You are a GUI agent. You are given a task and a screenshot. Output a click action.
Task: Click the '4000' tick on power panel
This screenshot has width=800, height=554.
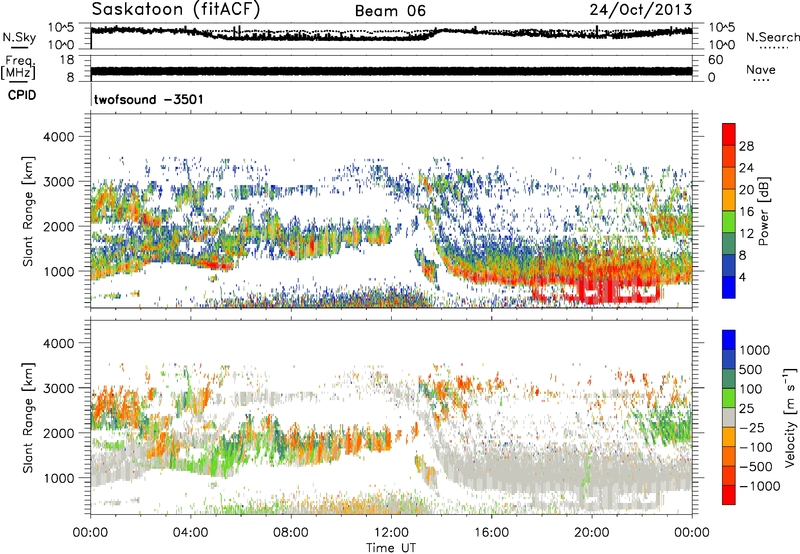(x=58, y=137)
